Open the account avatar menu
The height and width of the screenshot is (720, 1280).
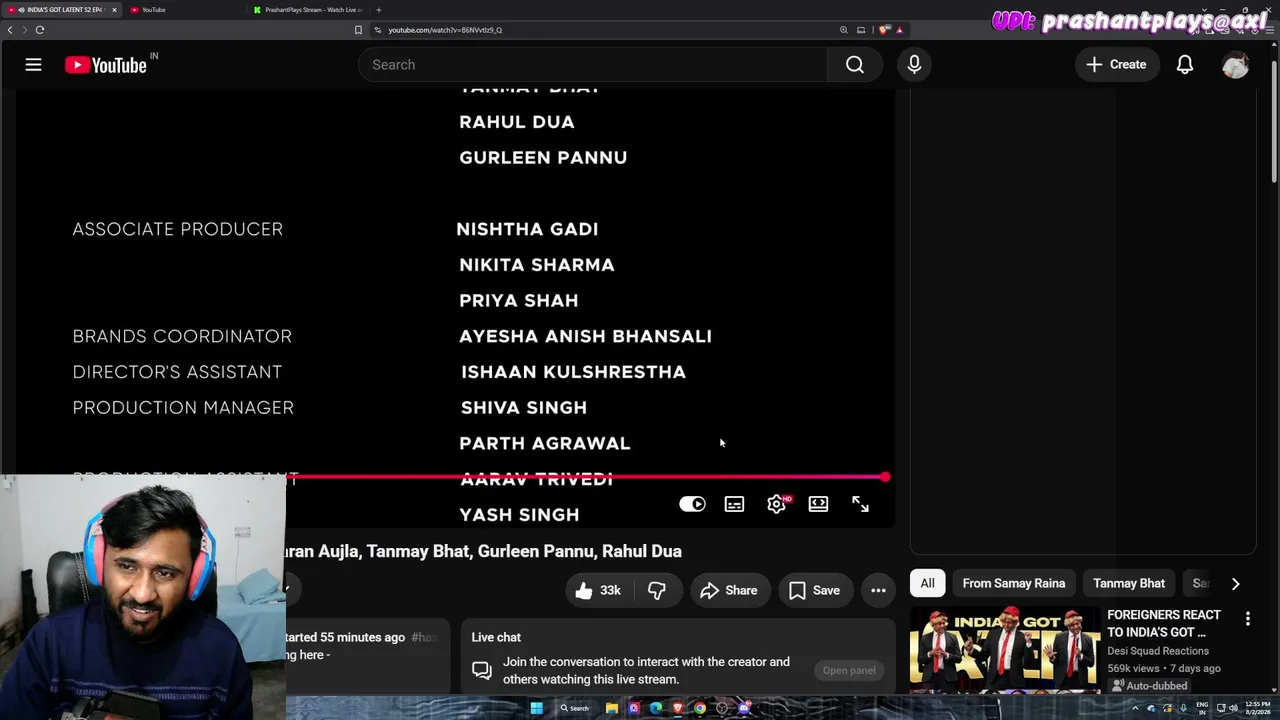pyautogui.click(x=1235, y=65)
